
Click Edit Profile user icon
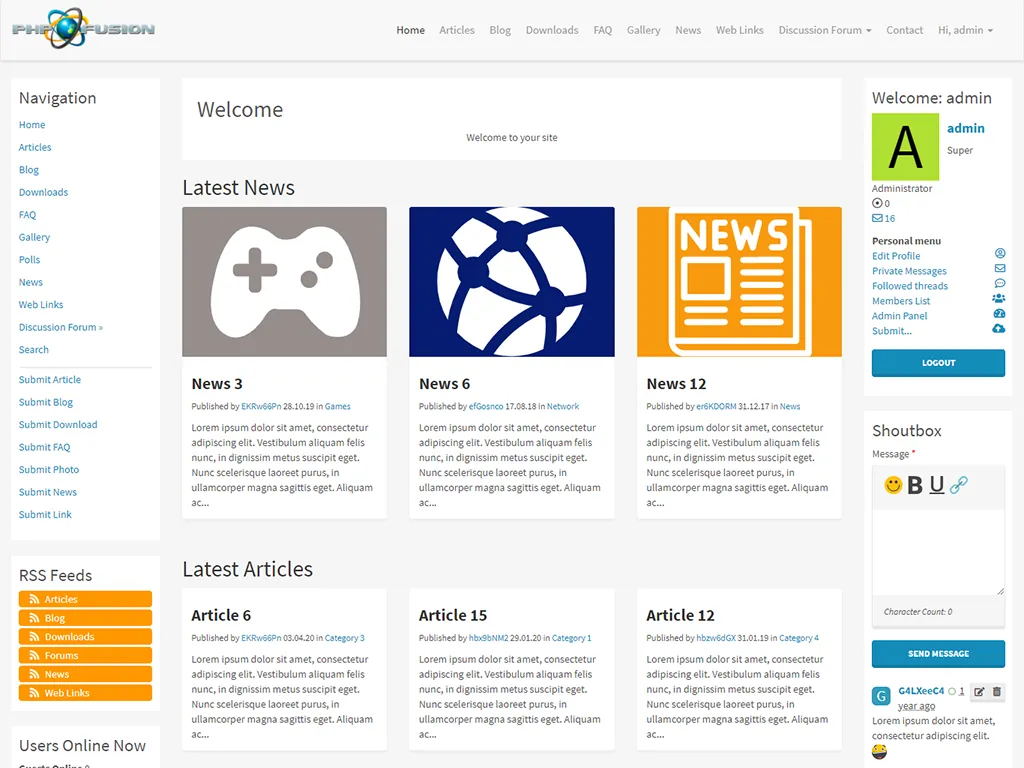[x=1000, y=253]
